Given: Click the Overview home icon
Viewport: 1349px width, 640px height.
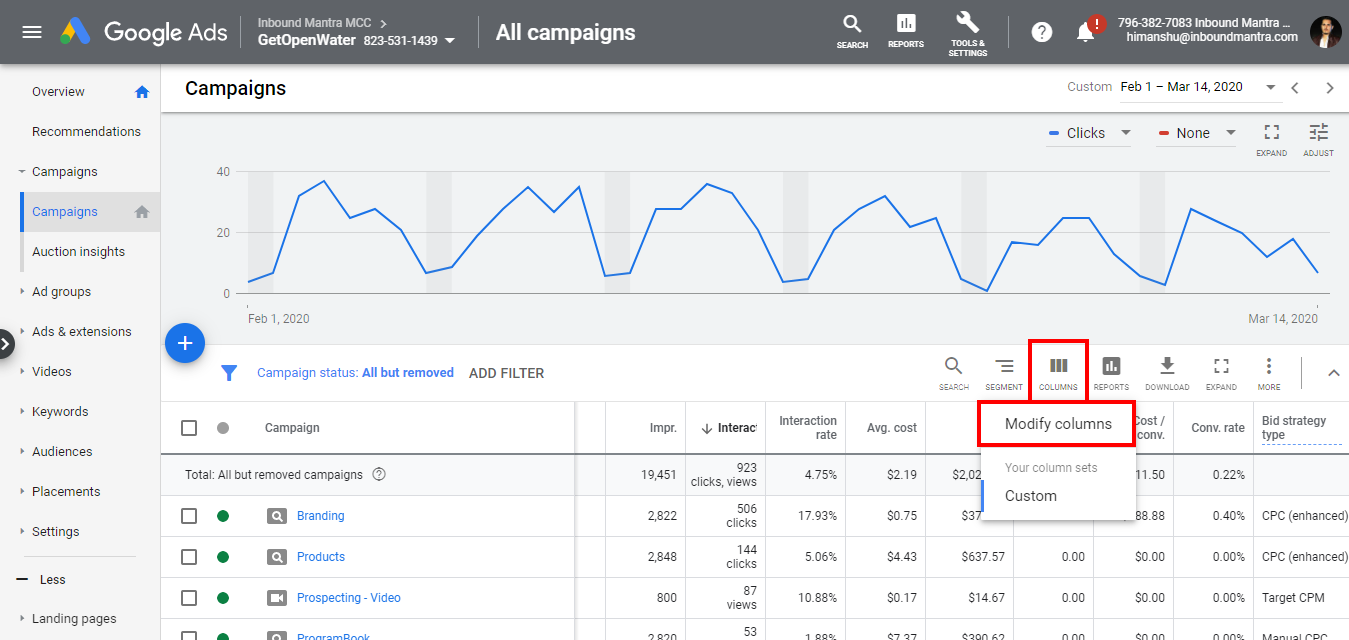Looking at the screenshot, I should coord(142,92).
